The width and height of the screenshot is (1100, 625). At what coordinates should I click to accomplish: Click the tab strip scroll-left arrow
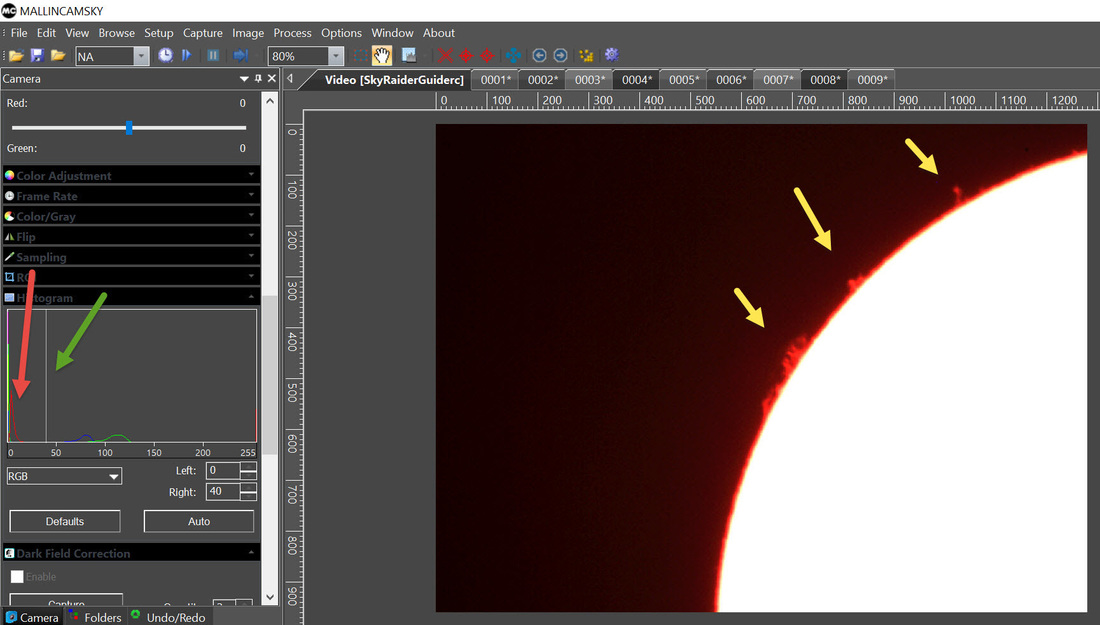tap(290, 79)
